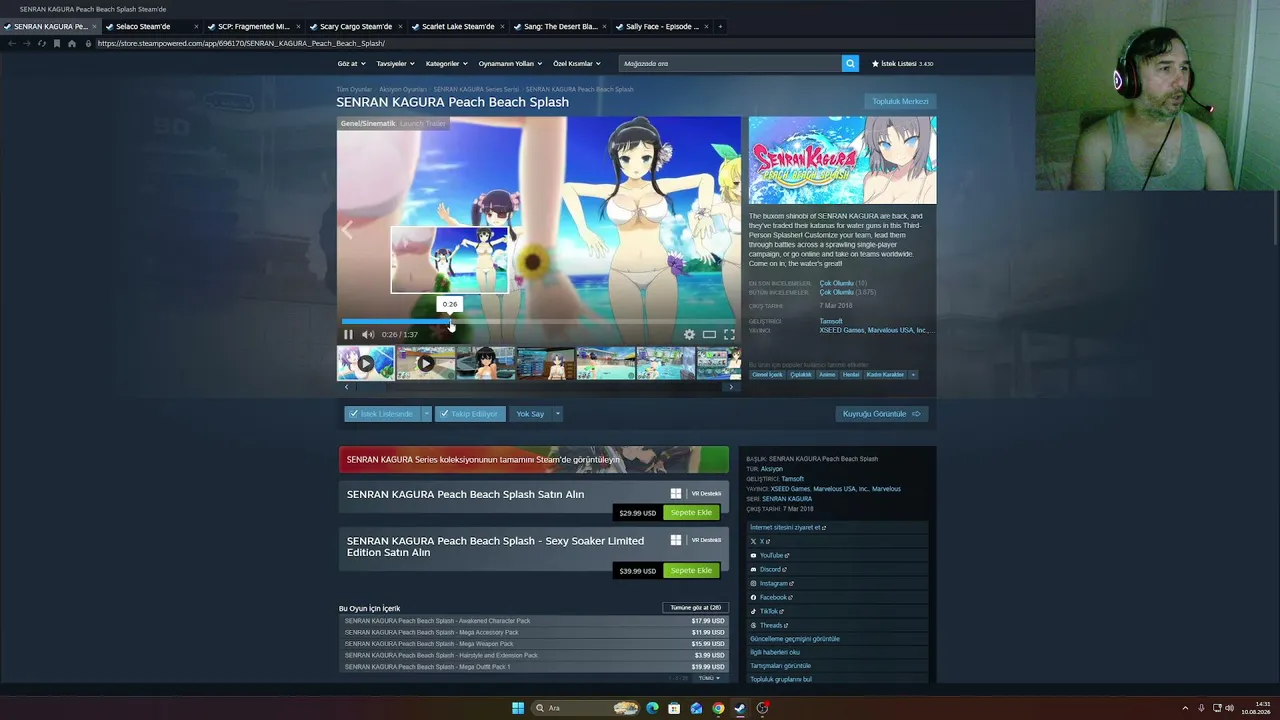1280x720 pixels.
Task: Click Tümüne göz at (28) button
Action: 696,608
